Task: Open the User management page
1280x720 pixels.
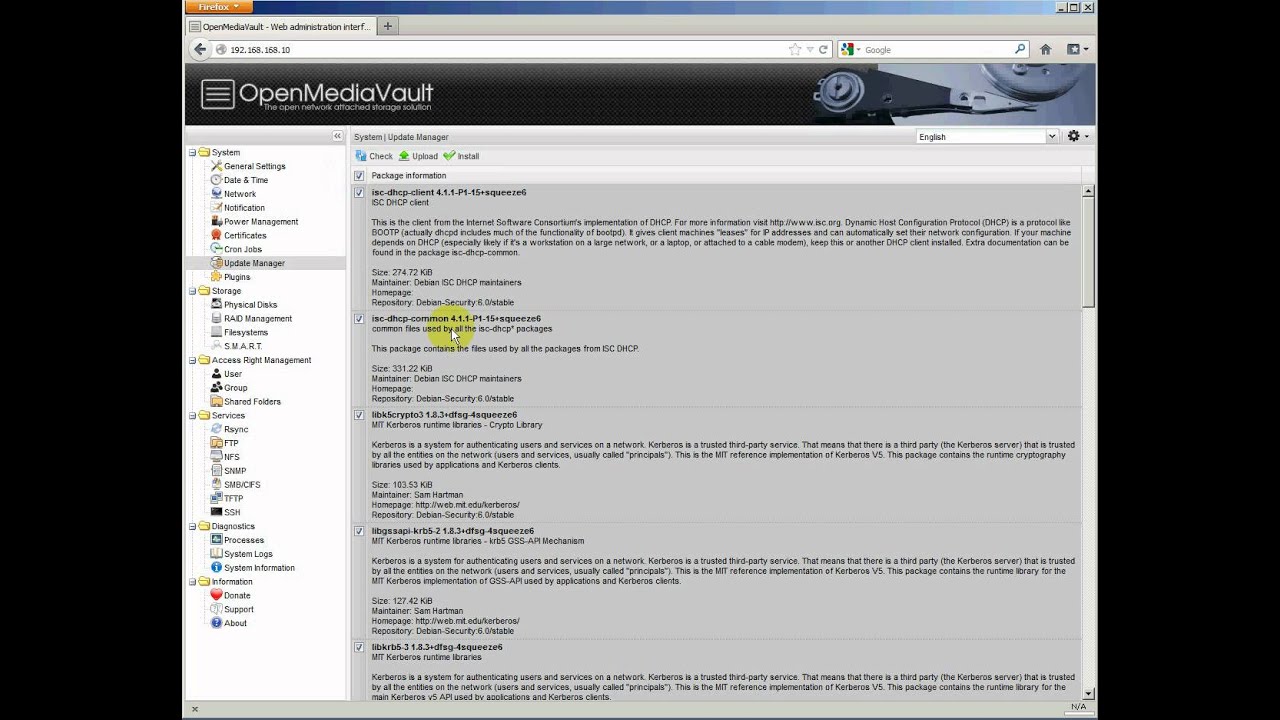Action: (232, 374)
